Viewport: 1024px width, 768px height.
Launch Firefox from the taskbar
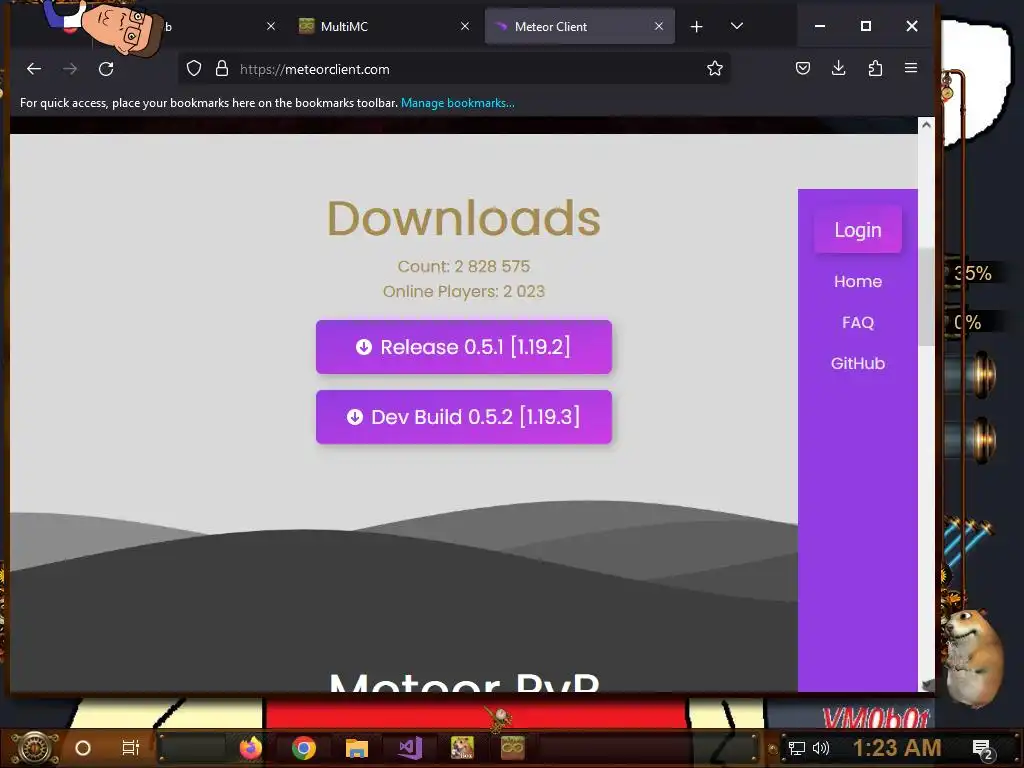[251, 748]
